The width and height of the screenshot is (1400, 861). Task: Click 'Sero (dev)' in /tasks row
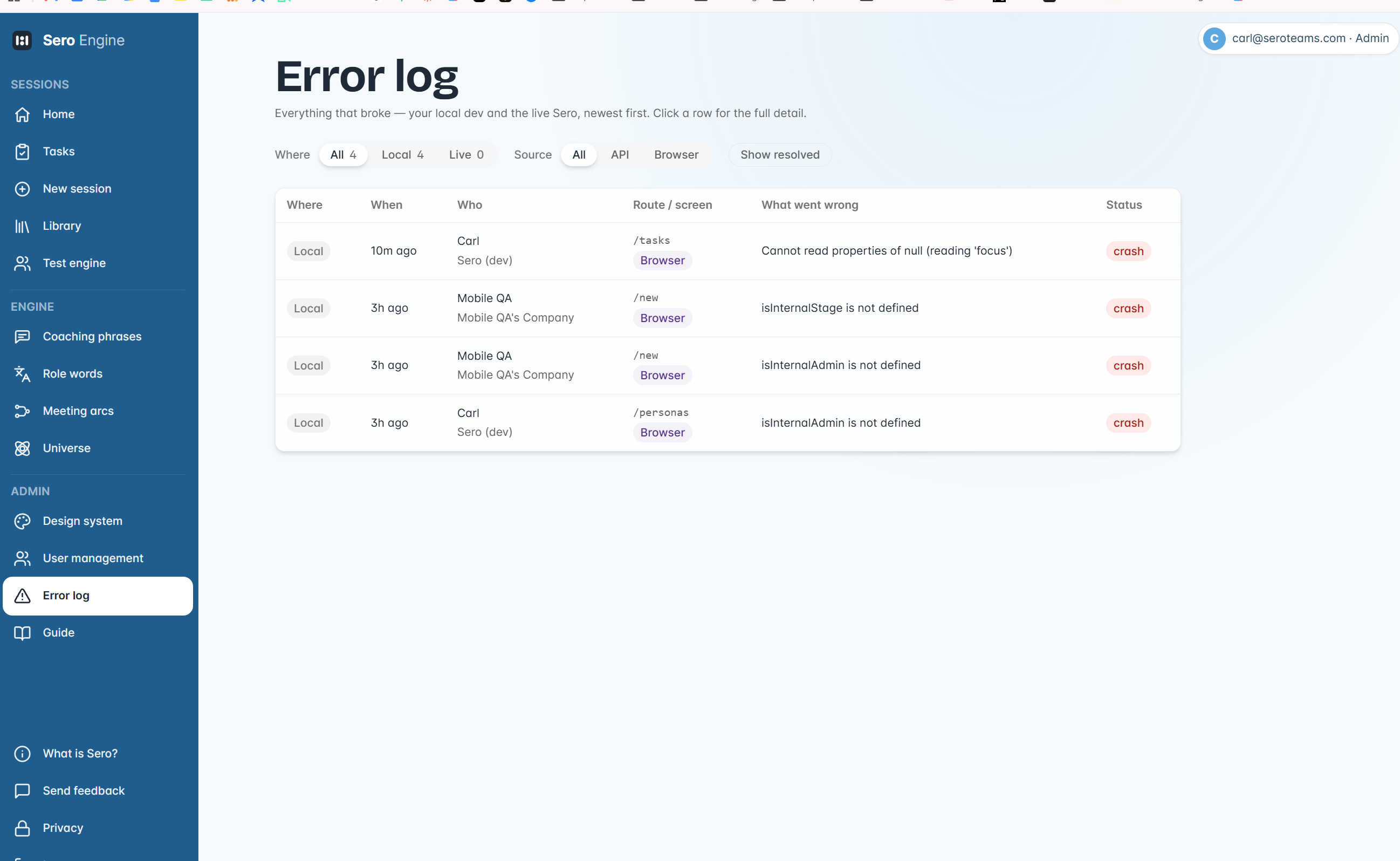485,260
